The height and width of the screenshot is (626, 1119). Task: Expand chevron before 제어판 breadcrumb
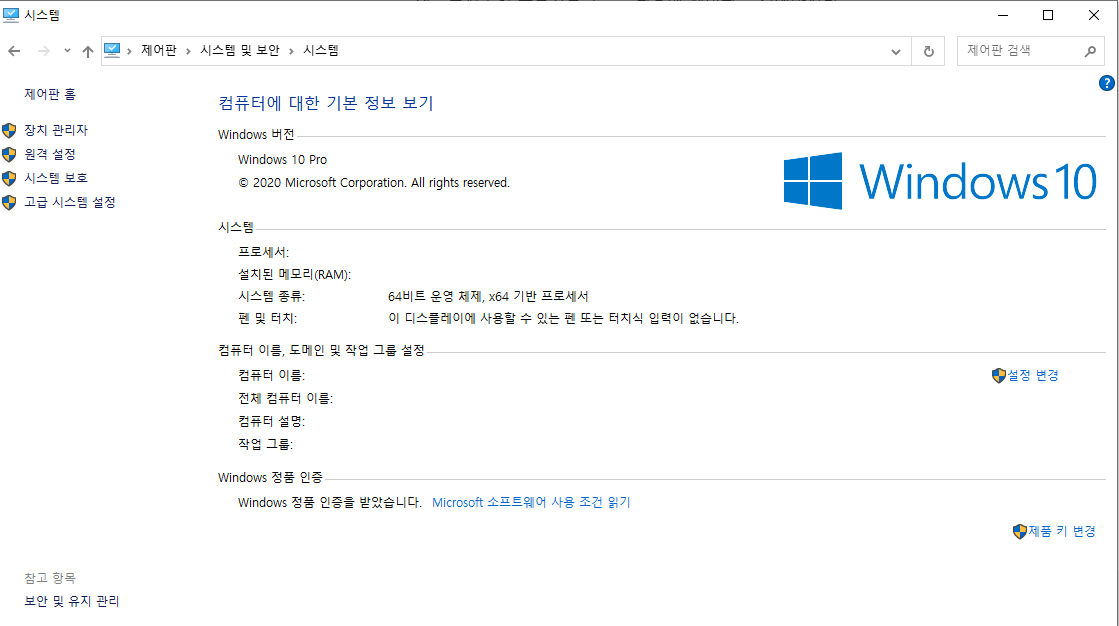point(129,51)
